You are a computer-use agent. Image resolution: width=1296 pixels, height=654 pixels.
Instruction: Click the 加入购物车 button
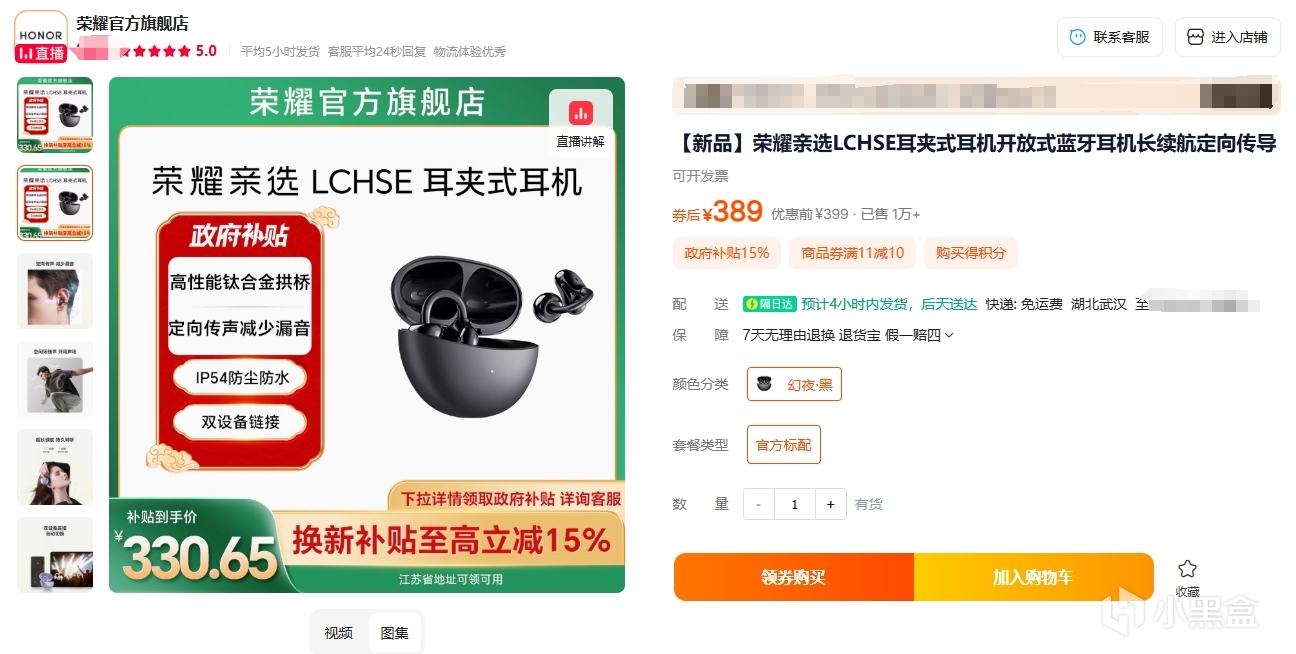tap(1033, 577)
